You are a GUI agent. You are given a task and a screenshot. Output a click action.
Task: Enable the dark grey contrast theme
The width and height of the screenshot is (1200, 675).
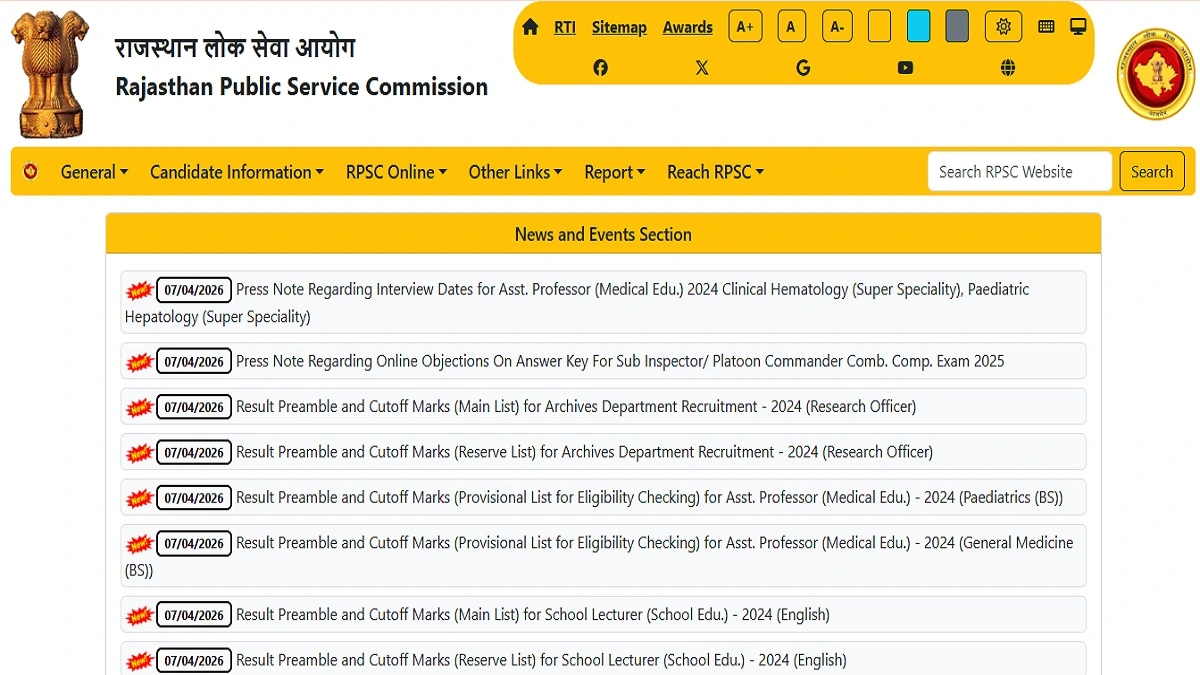(956, 26)
